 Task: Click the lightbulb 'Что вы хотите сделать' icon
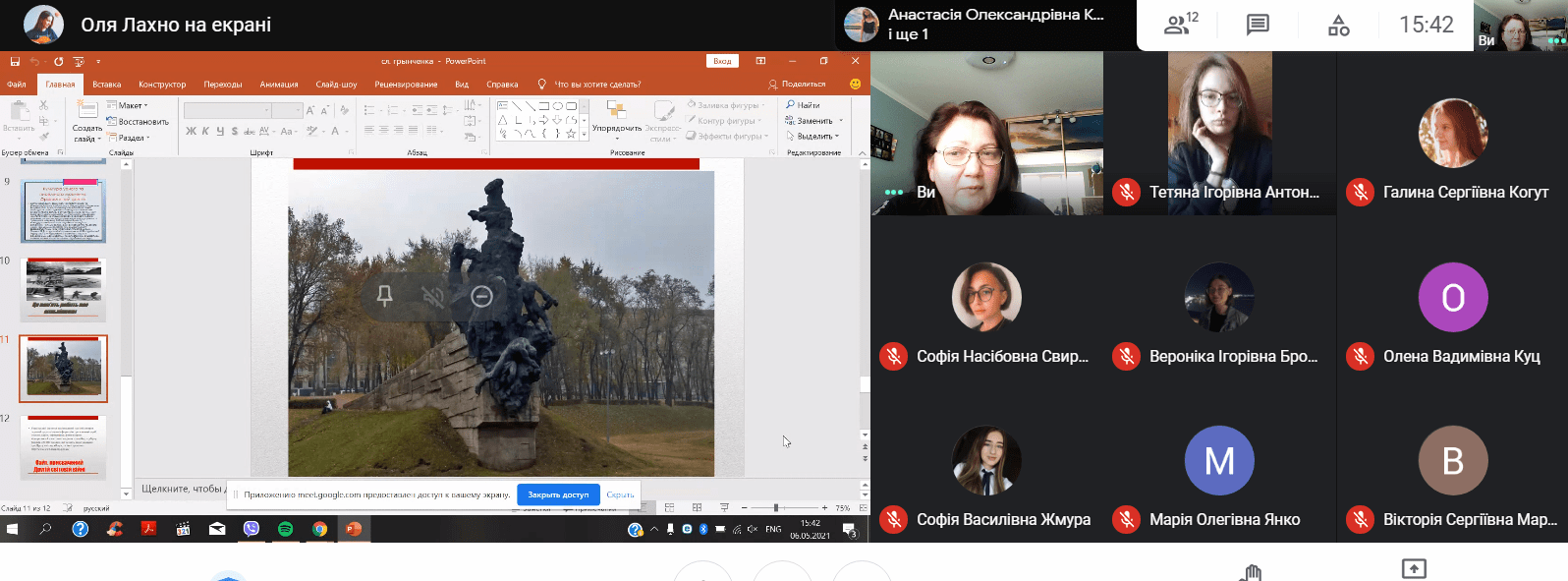541,85
